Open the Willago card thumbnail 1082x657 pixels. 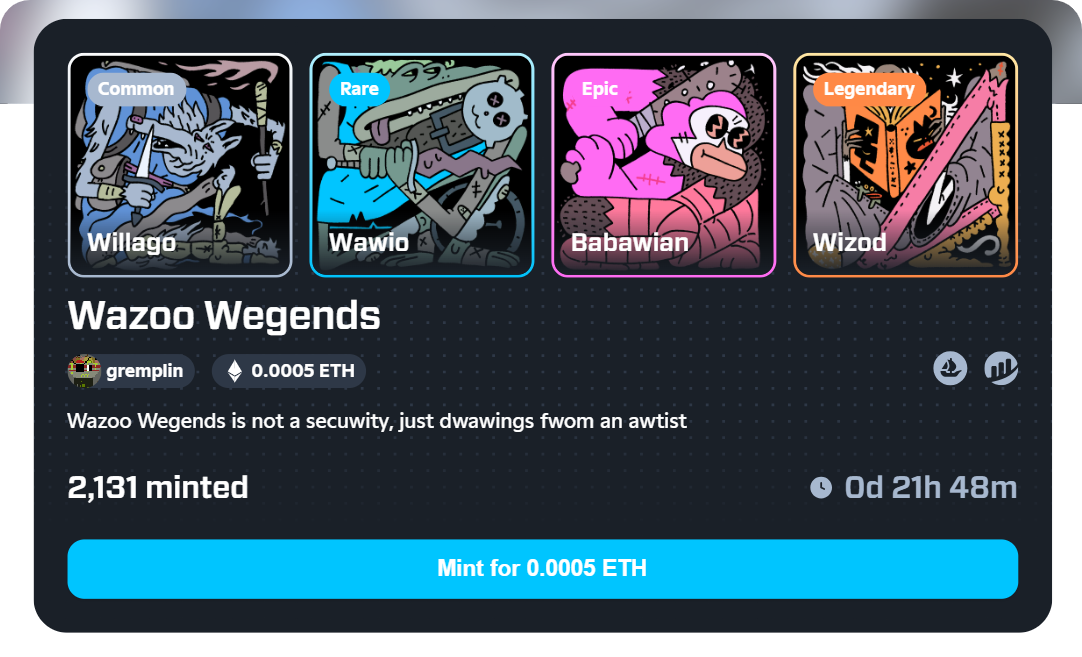tap(180, 165)
